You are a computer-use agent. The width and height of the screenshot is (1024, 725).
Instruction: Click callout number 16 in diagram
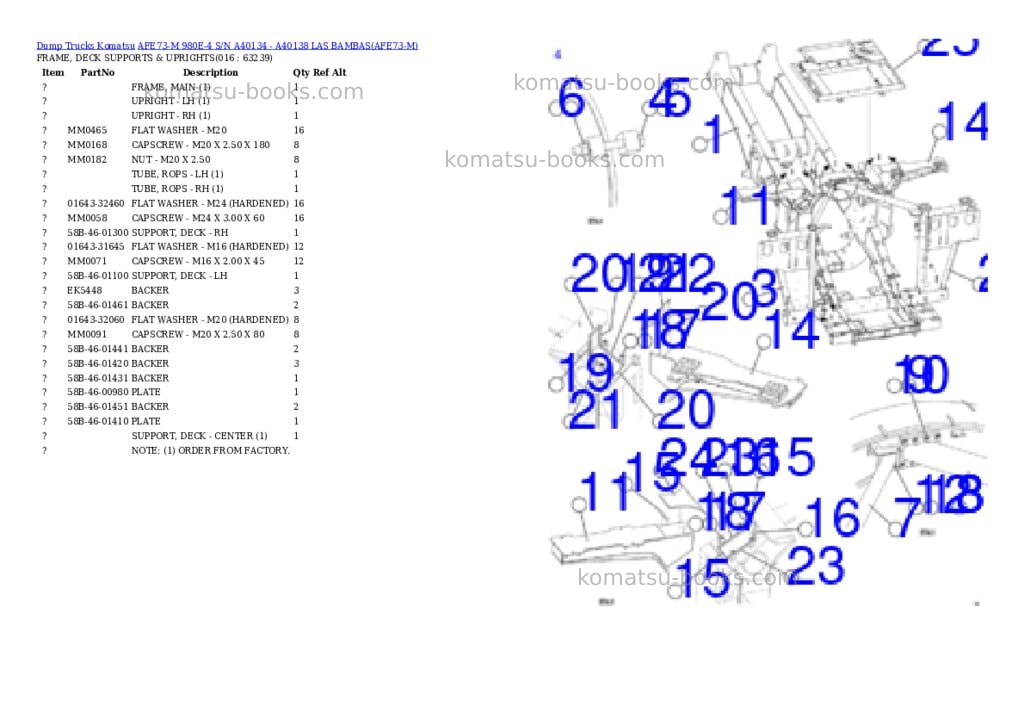[833, 517]
